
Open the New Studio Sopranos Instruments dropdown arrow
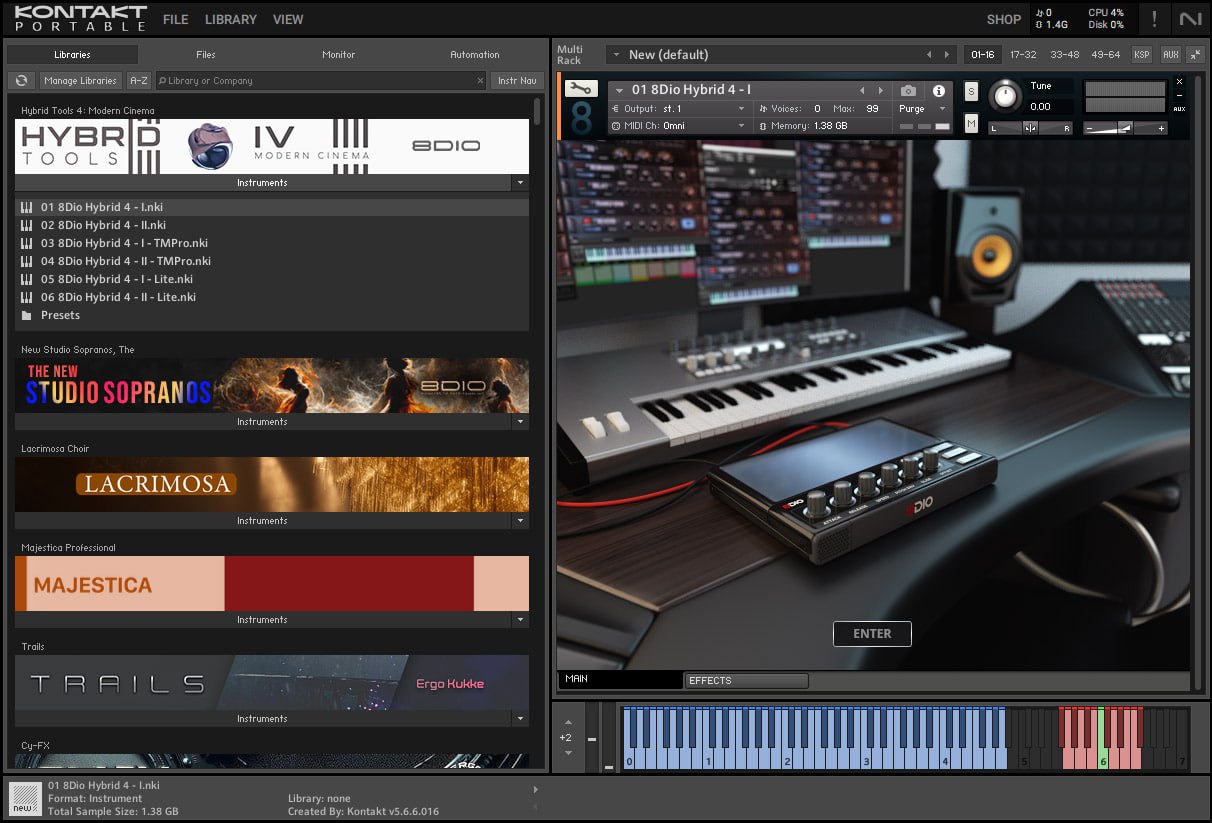[x=519, y=422]
